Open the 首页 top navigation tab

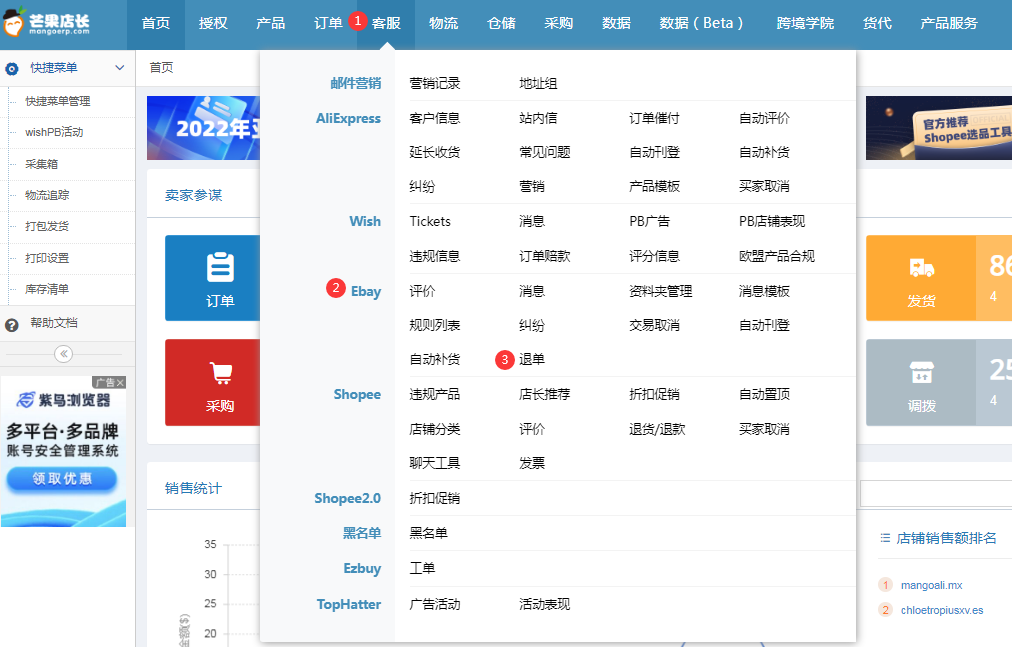click(x=156, y=24)
